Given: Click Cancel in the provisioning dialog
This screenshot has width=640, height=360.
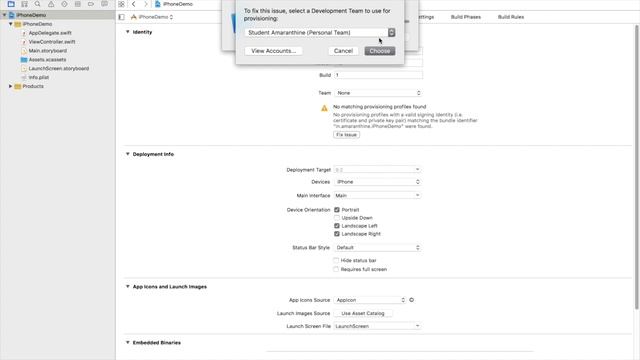Looking at the screenshot, I should pyautogui.click(x=343, y=51).
